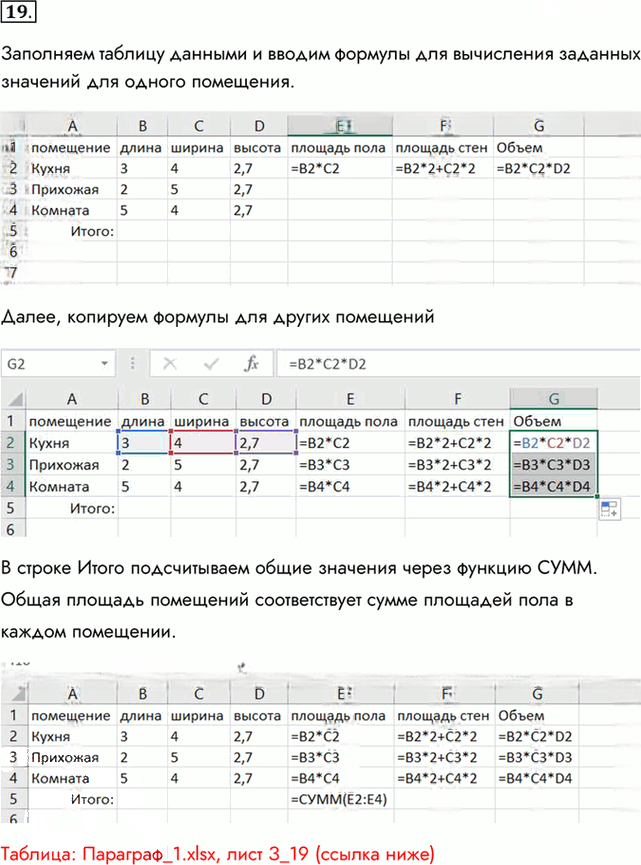The height and width of the screenshot is (865, 641).
Task: Click the gray highlighted cell =B4*C4*D4
Action: (553, 487)
